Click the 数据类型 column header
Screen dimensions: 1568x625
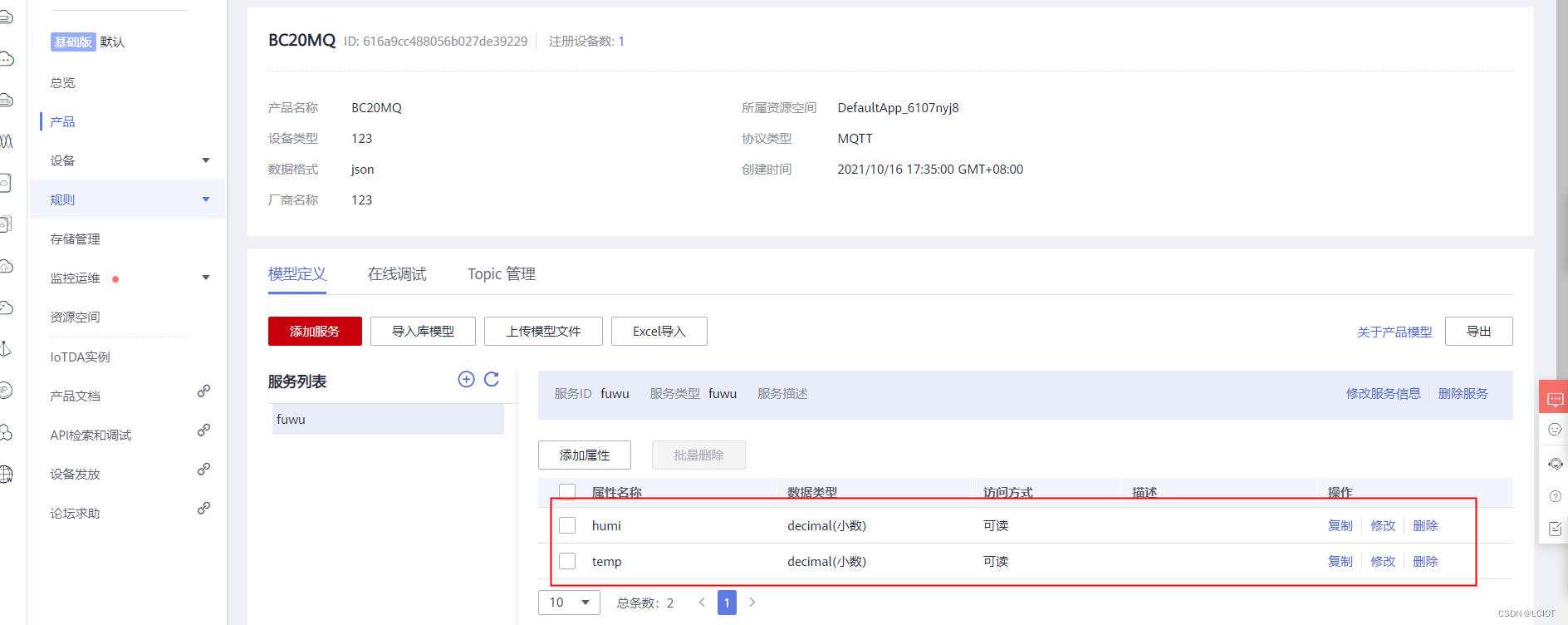[812, 492]
